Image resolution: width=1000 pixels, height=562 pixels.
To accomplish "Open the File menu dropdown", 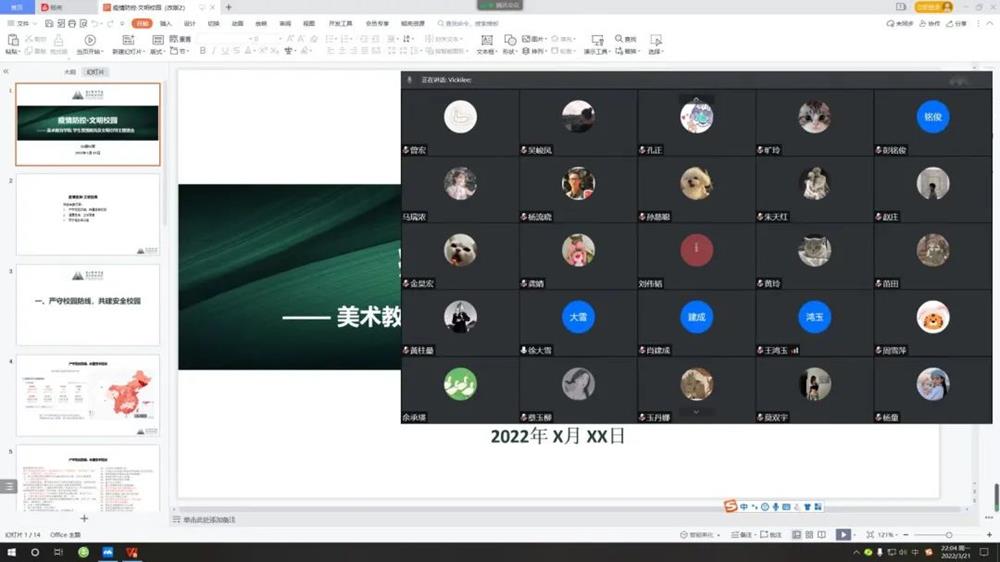I will (22, 24).
